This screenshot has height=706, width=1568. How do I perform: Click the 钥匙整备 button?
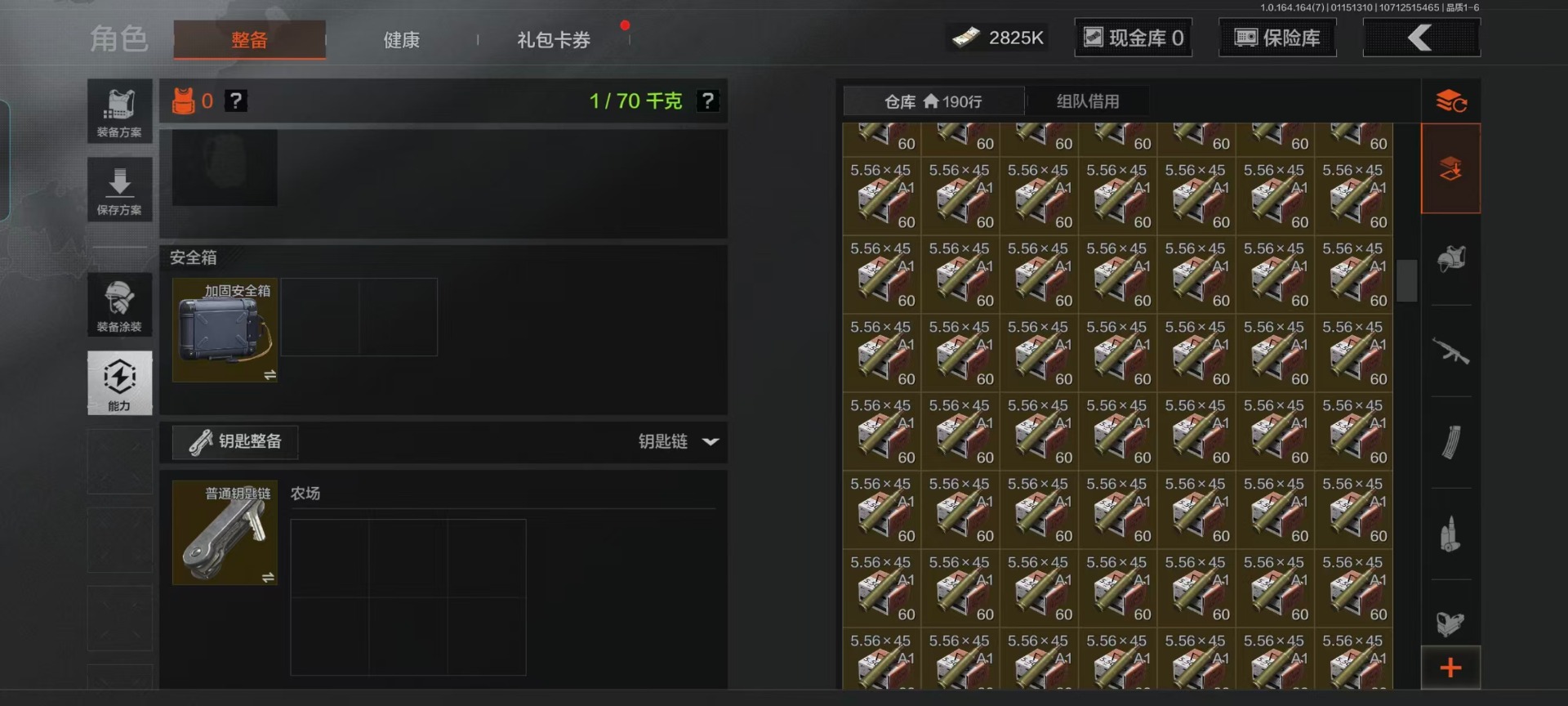click(235, 441)
